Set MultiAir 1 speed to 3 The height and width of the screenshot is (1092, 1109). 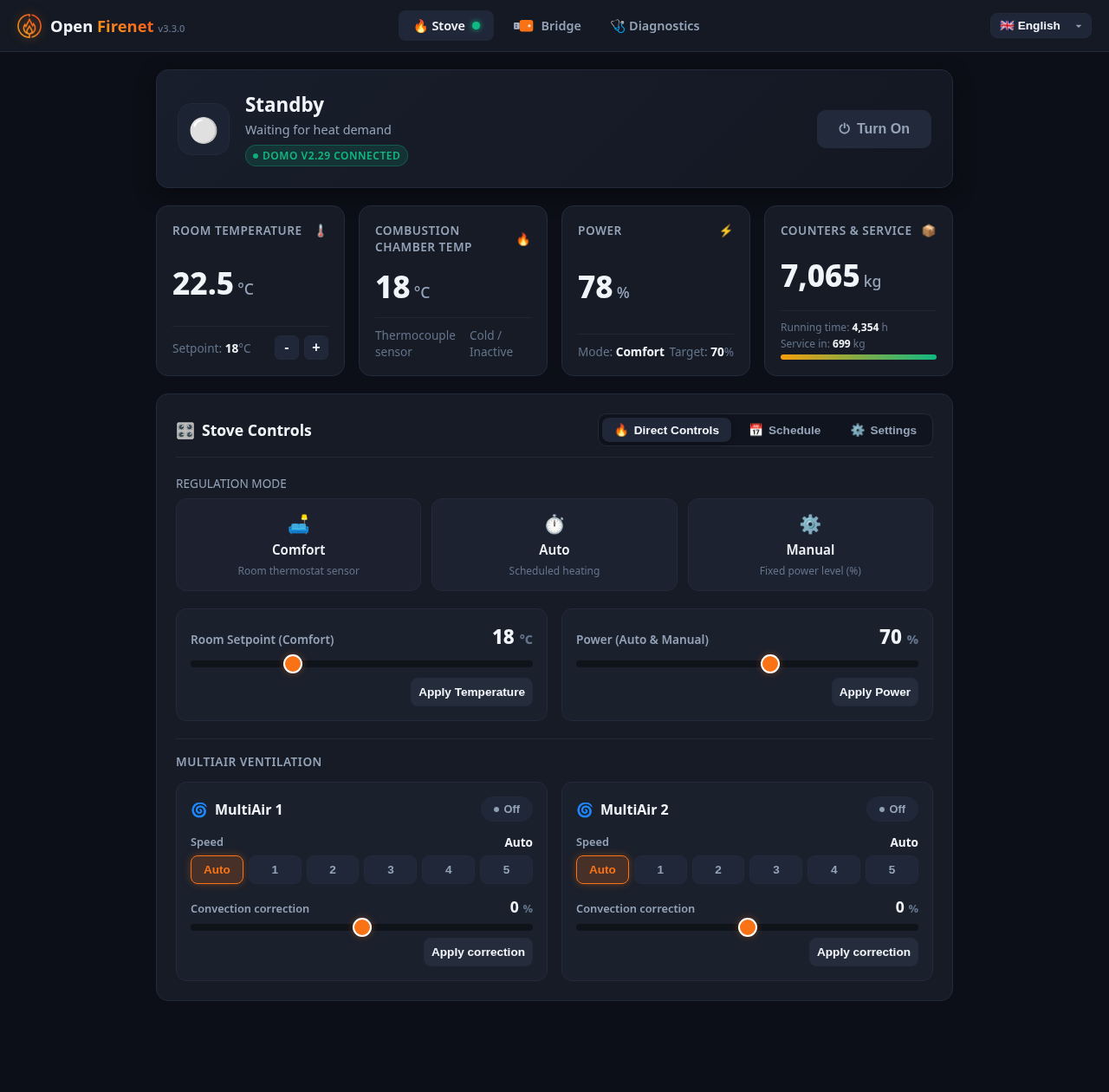[x=391, y=870]
